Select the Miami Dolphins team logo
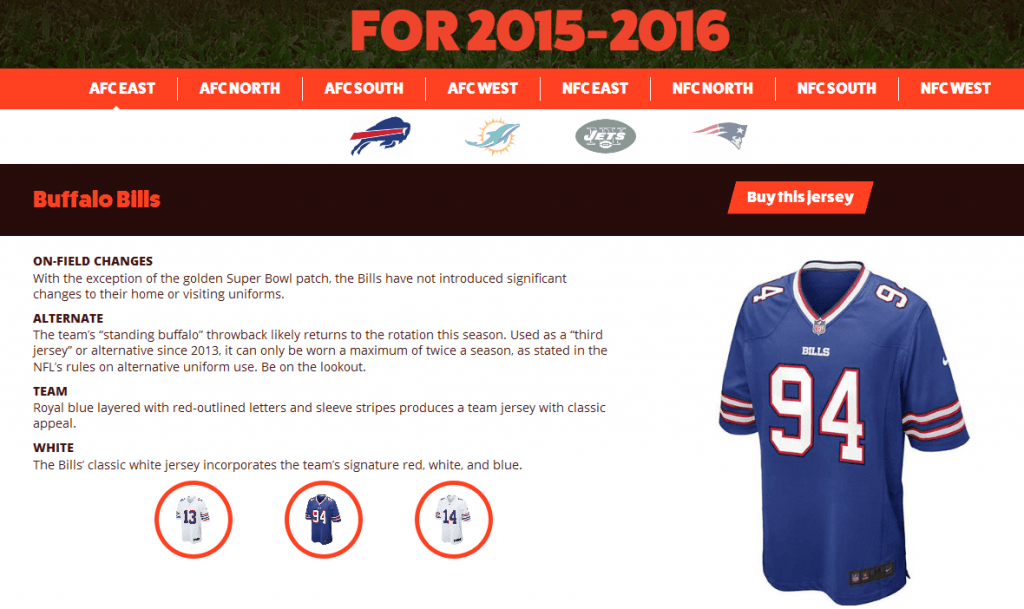The width and height of the screenshot is (1024, 609). pyautogui.click(x=492, y=136)
